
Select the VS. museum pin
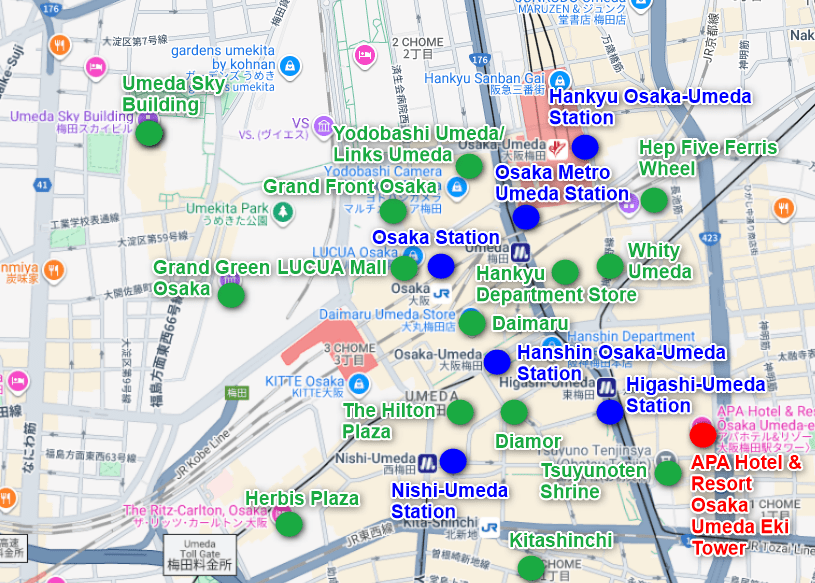[x=324, y=126]
